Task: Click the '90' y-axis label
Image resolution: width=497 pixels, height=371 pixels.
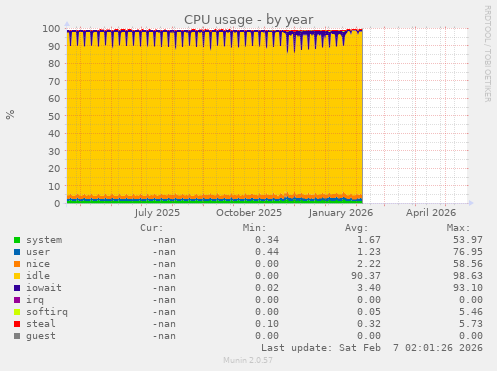Action: click(x=54, y=46)
